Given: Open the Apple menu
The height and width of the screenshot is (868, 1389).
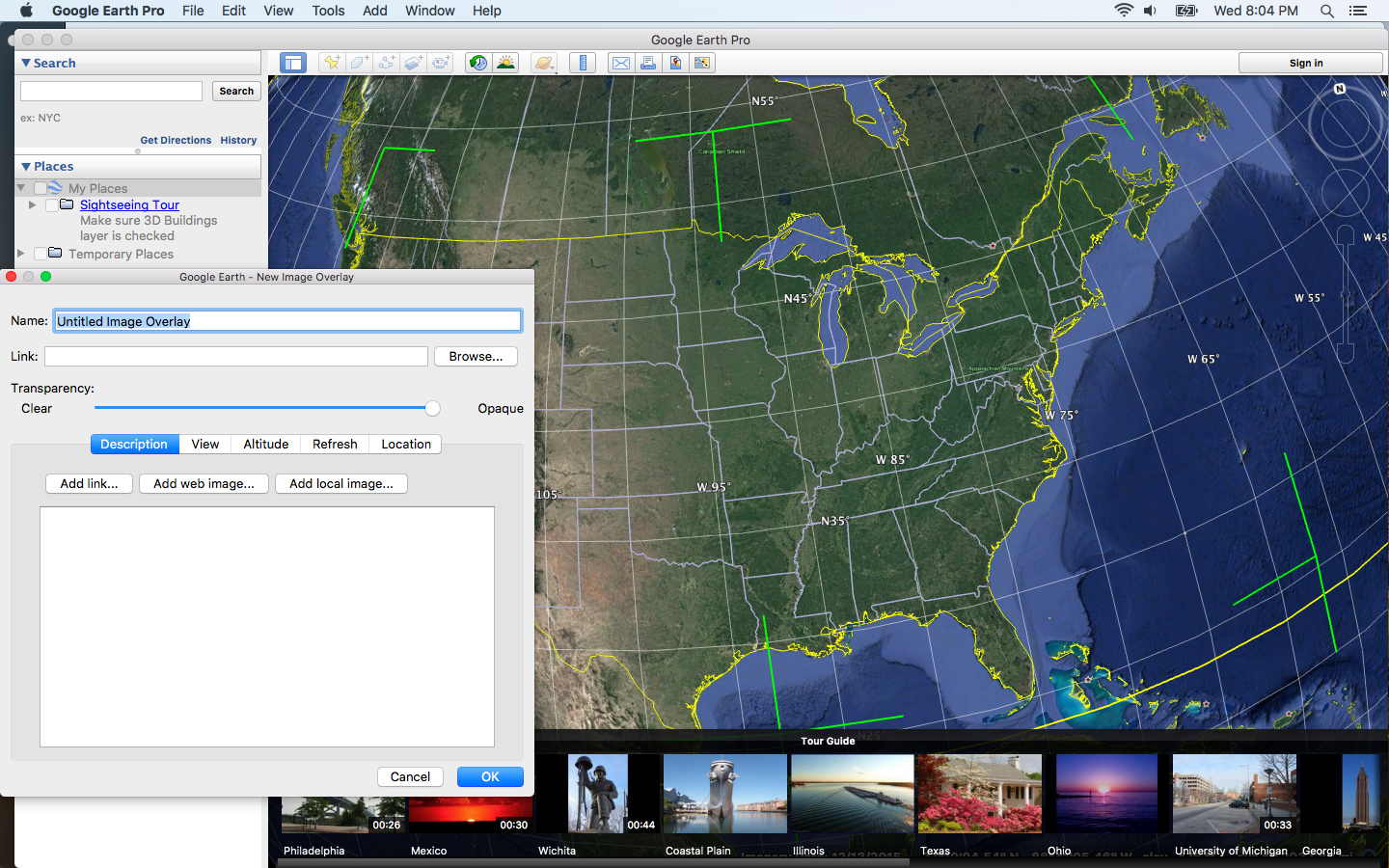Looking at the screenshot, I should coord(26,11).
